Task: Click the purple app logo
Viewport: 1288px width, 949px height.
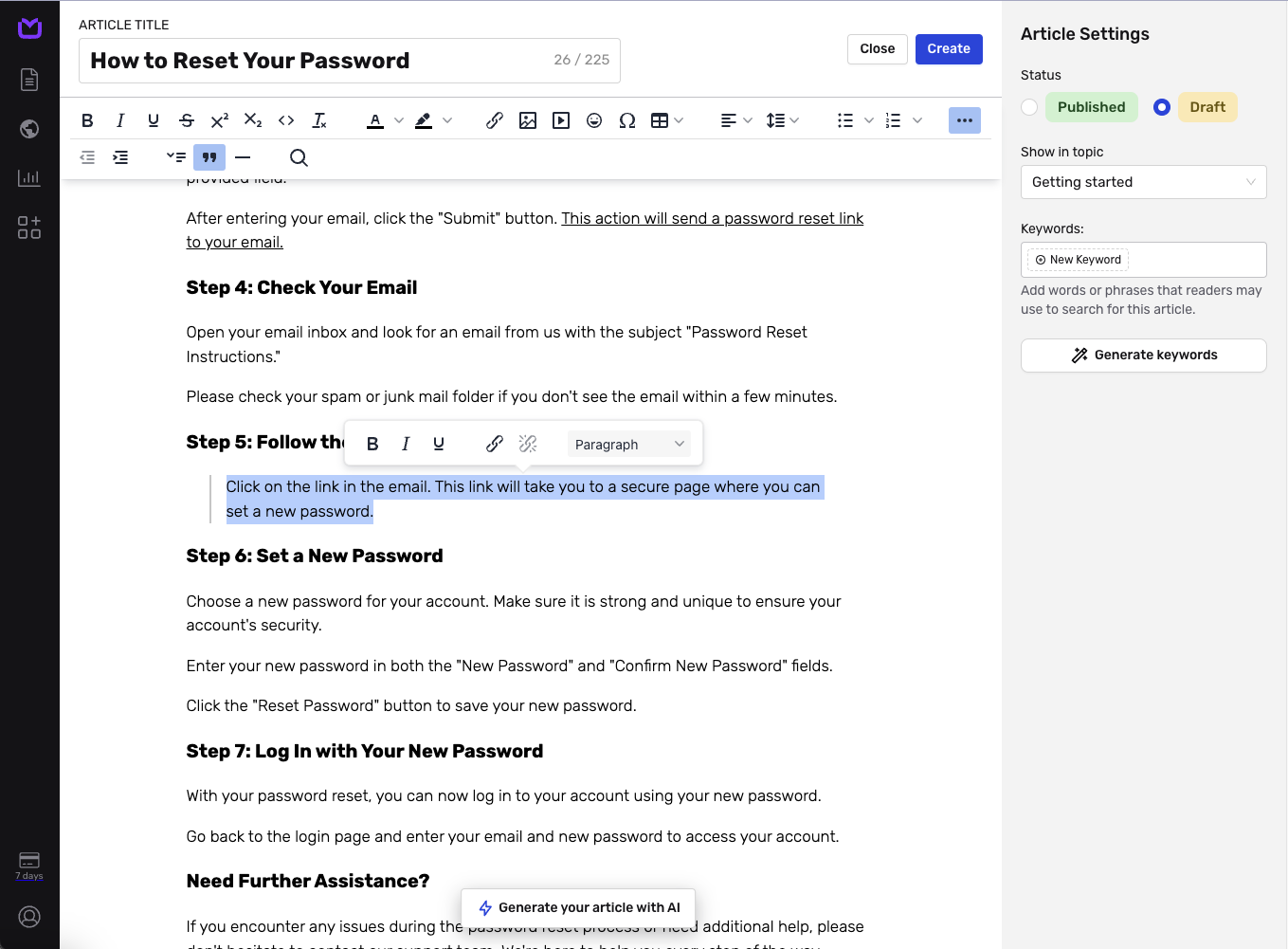Action: [29, 28]
